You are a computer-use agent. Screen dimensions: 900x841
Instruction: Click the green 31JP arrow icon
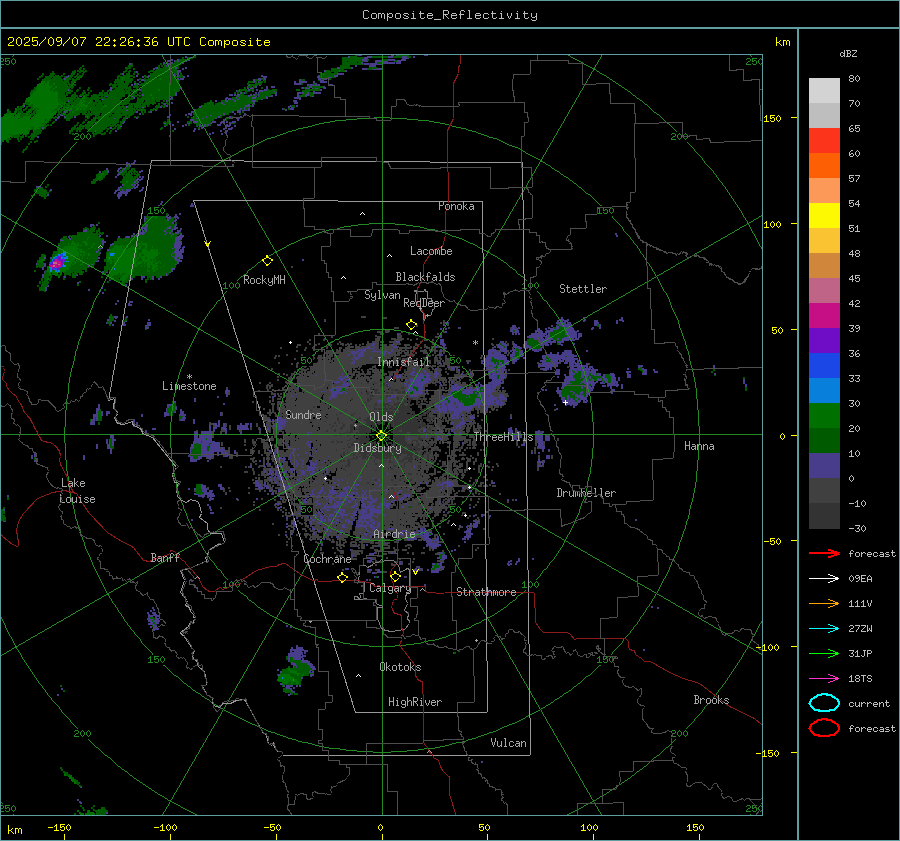point(824,653)
